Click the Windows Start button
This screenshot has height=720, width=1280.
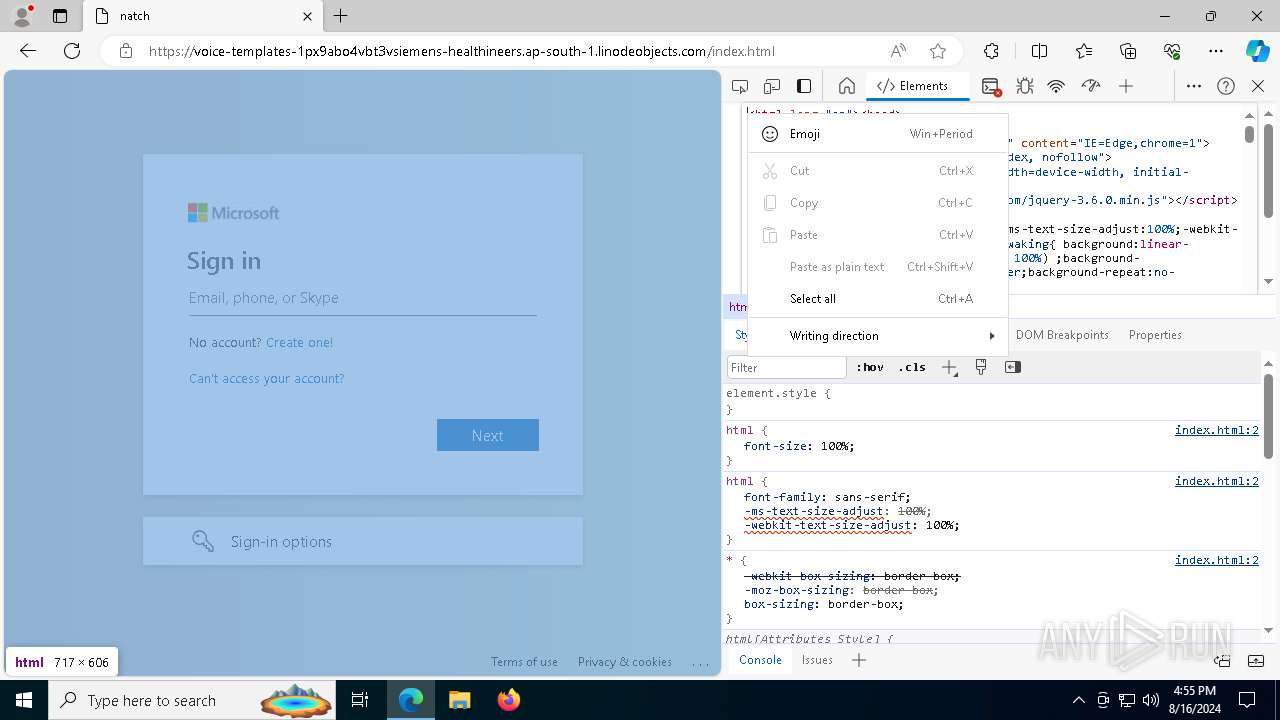pyautogui.click(x=24, y=700)
